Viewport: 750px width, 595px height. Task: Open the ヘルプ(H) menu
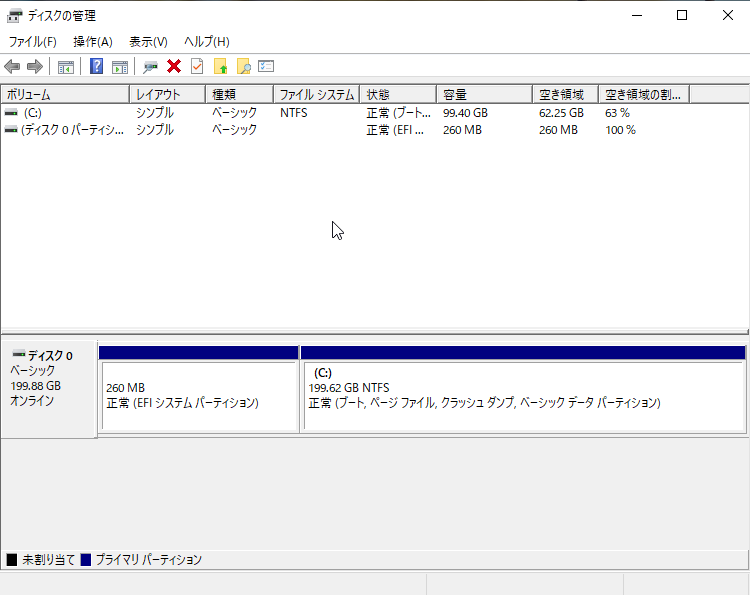click(x=207, y=42)
